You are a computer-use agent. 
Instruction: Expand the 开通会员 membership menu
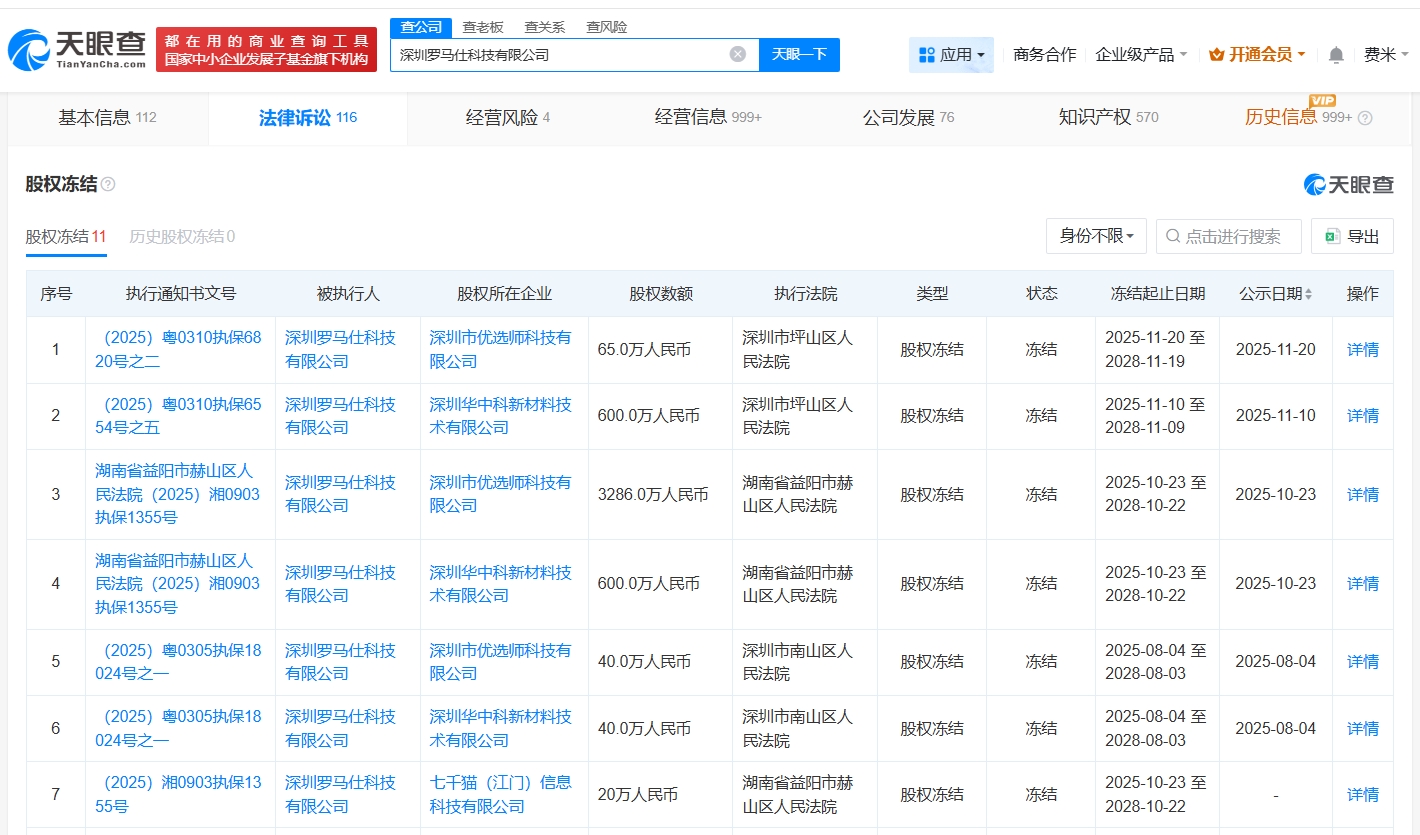[x=1257, y=55]
